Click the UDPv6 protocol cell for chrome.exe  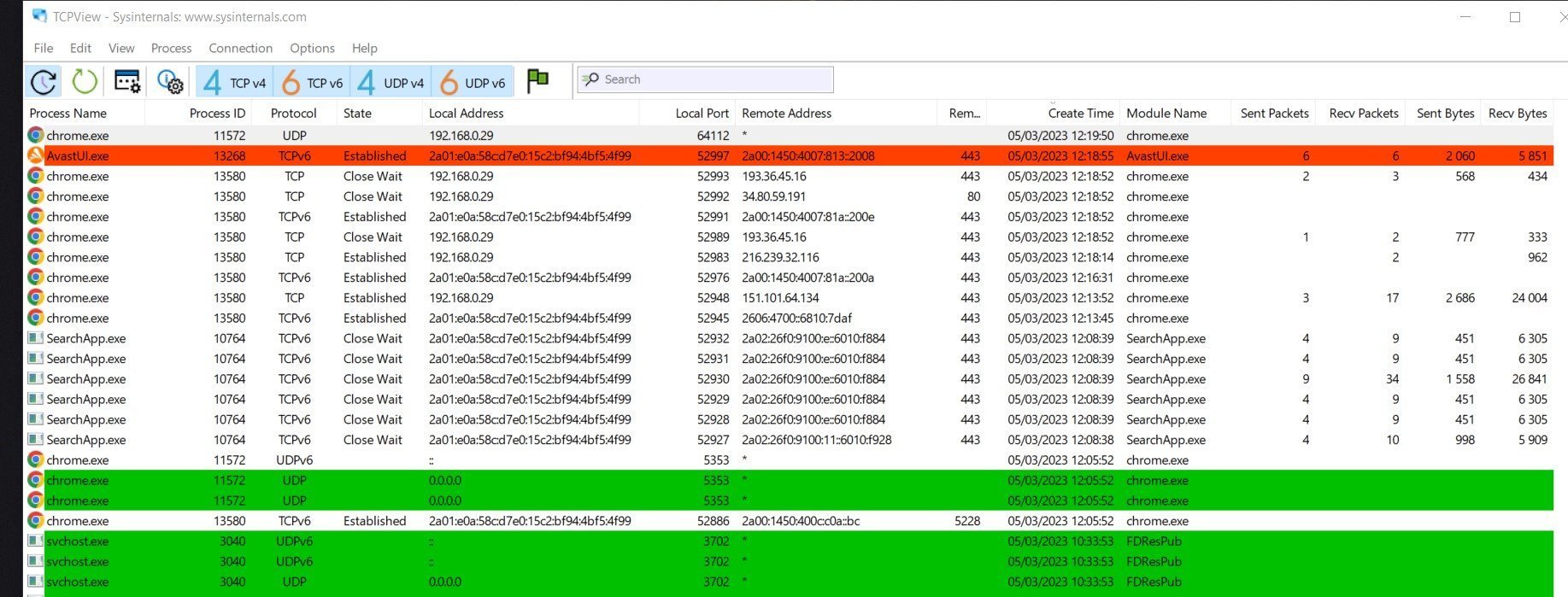(294, 460)
